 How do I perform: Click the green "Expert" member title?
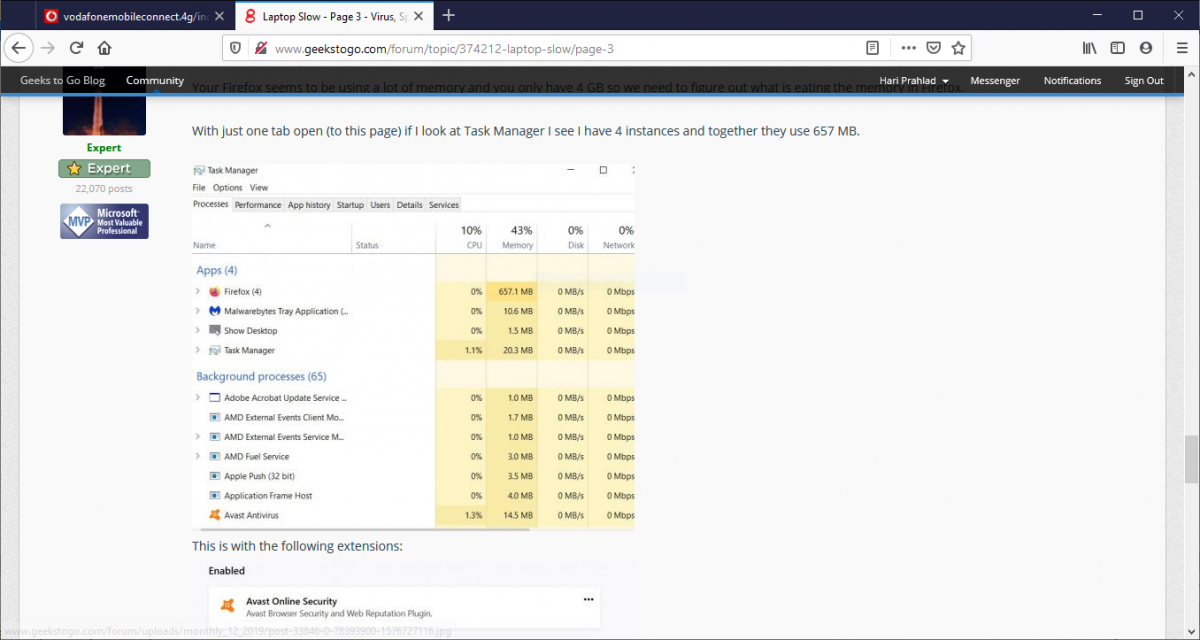pyautogui.click(x=104, y=148)
